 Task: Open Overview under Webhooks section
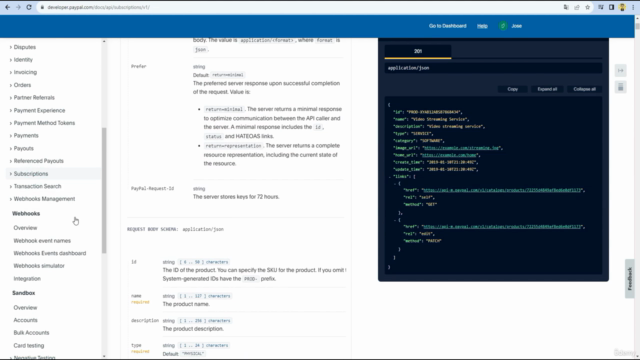[x=25, y=228]
